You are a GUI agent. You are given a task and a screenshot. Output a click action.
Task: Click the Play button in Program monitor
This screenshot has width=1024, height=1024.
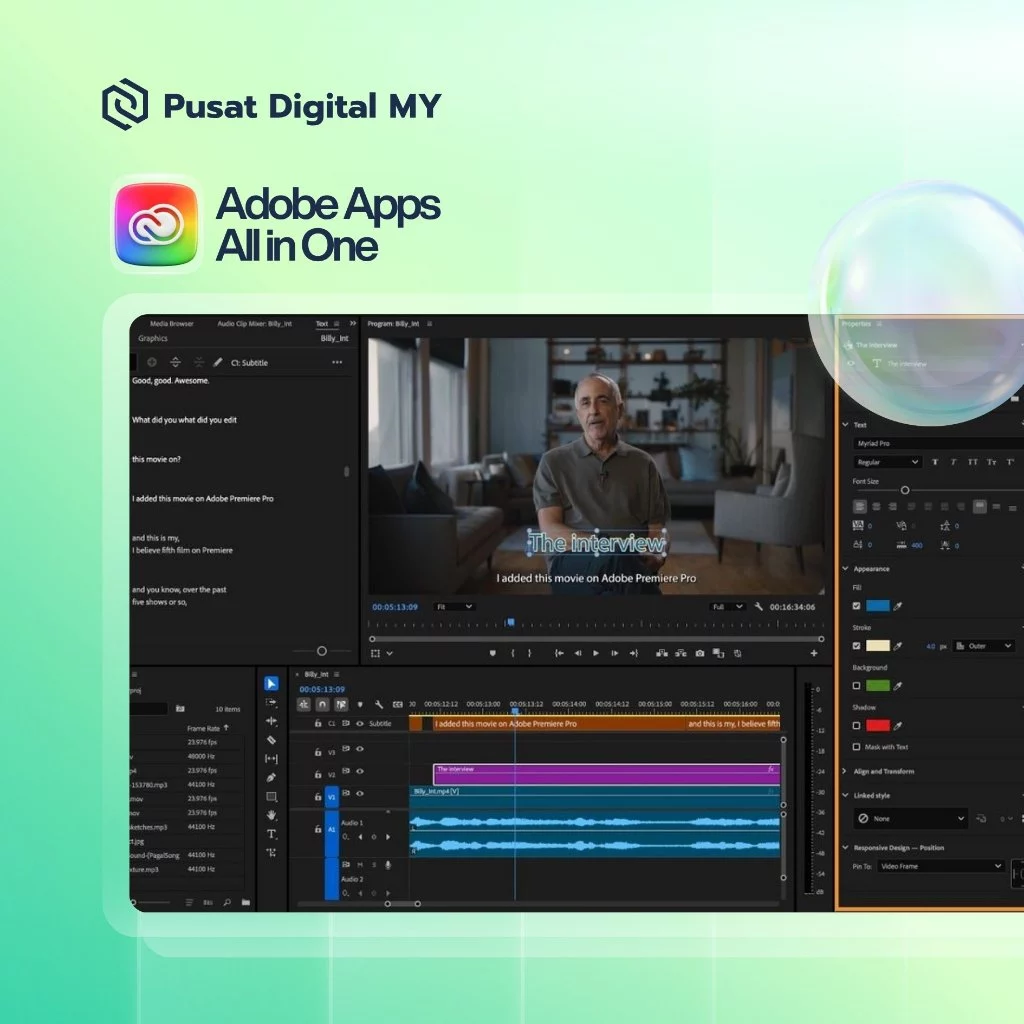pyautogui.click(x=596, y=653)
